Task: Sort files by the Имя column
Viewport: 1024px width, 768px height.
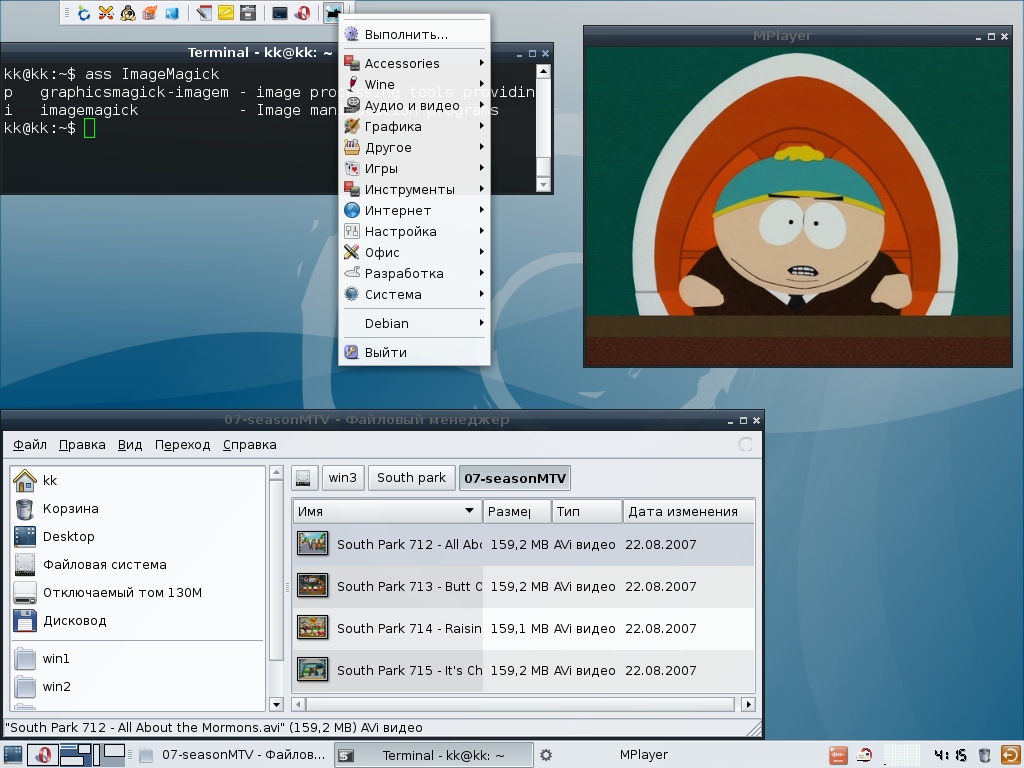Action: point(386,512)
